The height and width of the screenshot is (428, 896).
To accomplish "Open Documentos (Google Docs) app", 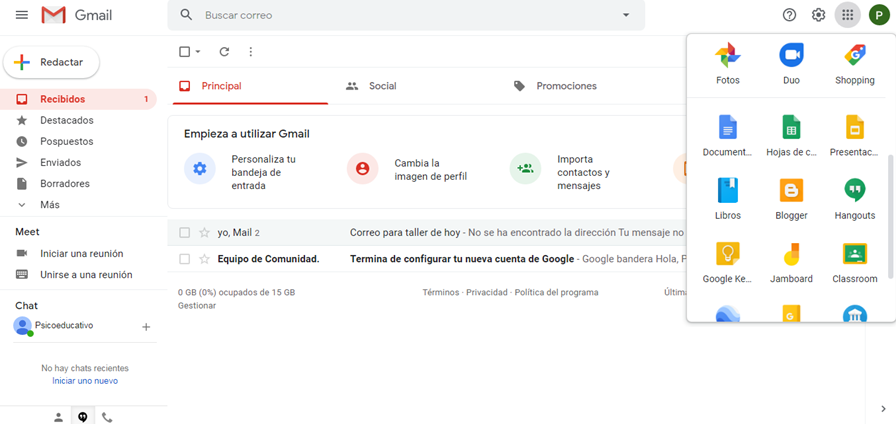I will [727, 135].
